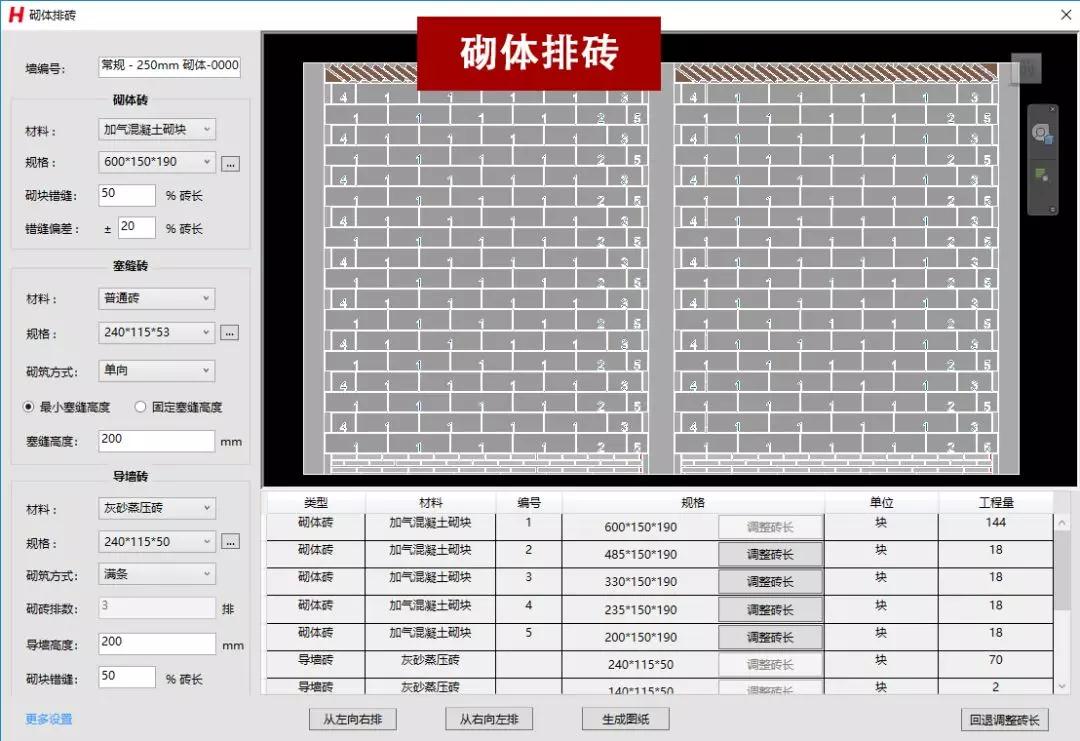Click the 砌砖排数 field with 3
The image size is (1080, 741).
[x=156, y=607]
